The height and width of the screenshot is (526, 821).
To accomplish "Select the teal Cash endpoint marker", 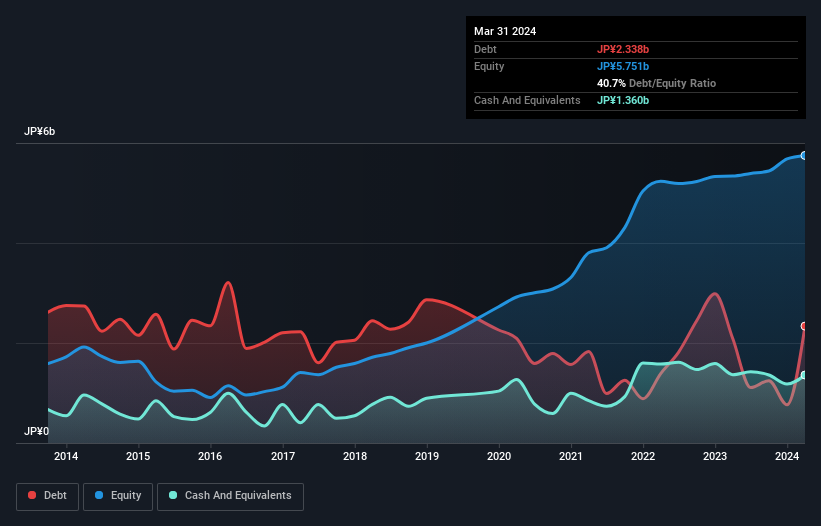I will (x=803, y=375).
